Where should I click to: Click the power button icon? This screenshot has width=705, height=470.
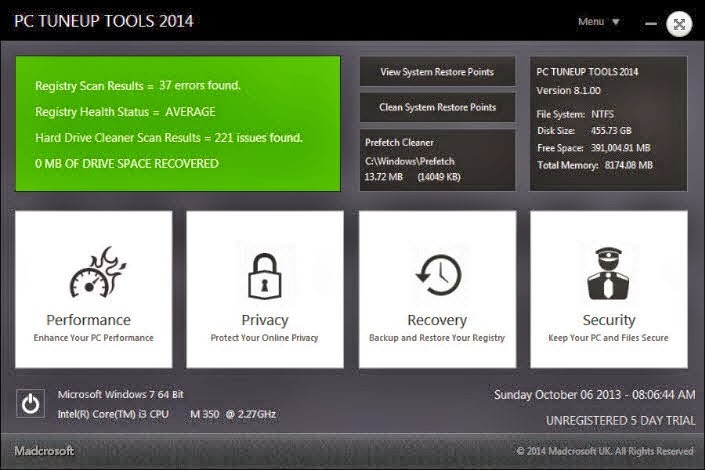coord(31,403)
